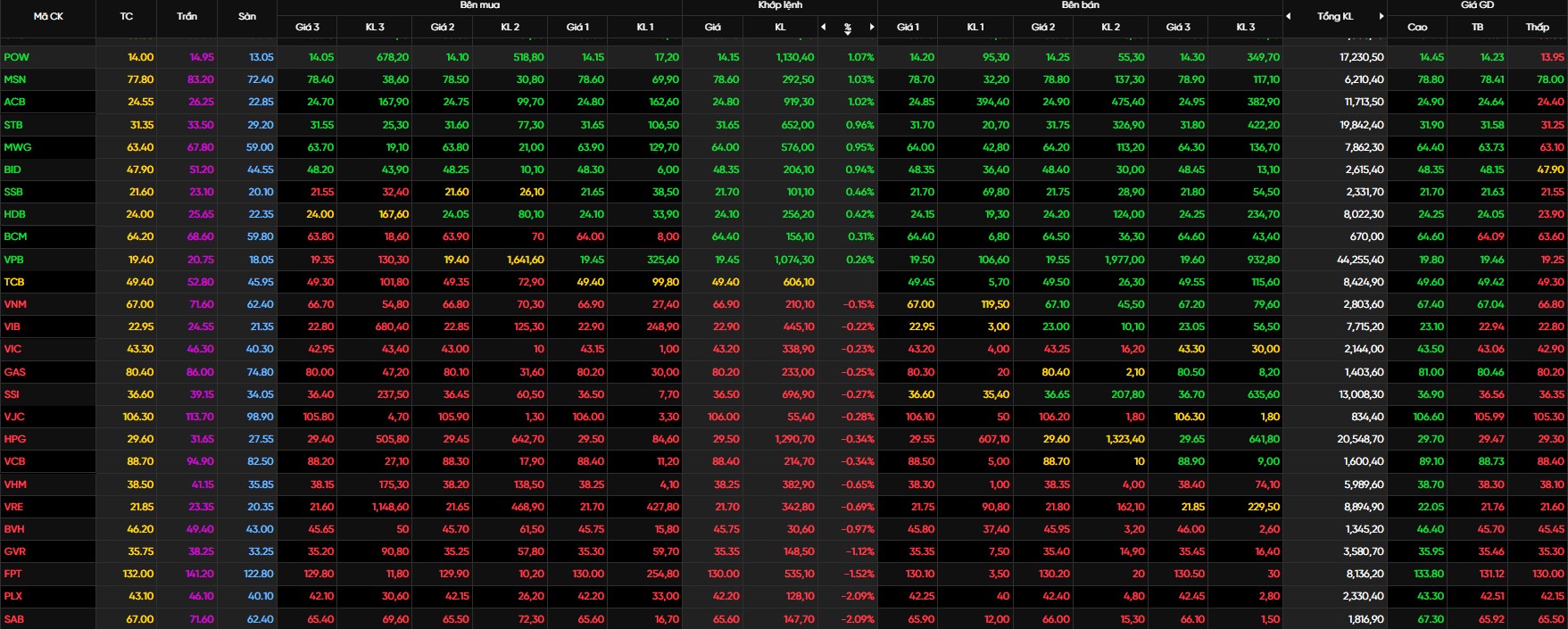Viewport: 1568px width, 629px height.
Task: Click the Cao column header under Giá GD
Action: 1417,27
